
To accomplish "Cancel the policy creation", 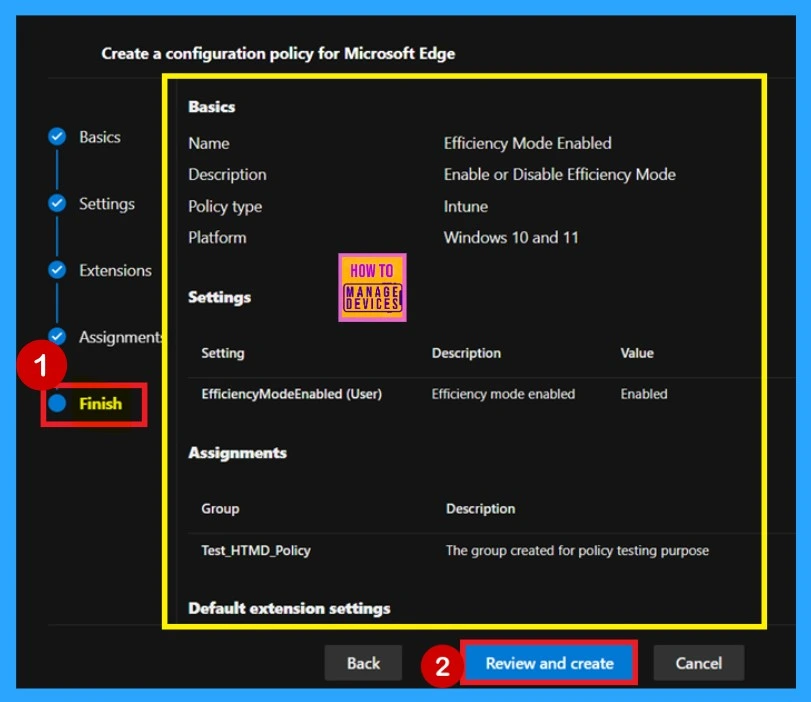I will tap(699, 663).
